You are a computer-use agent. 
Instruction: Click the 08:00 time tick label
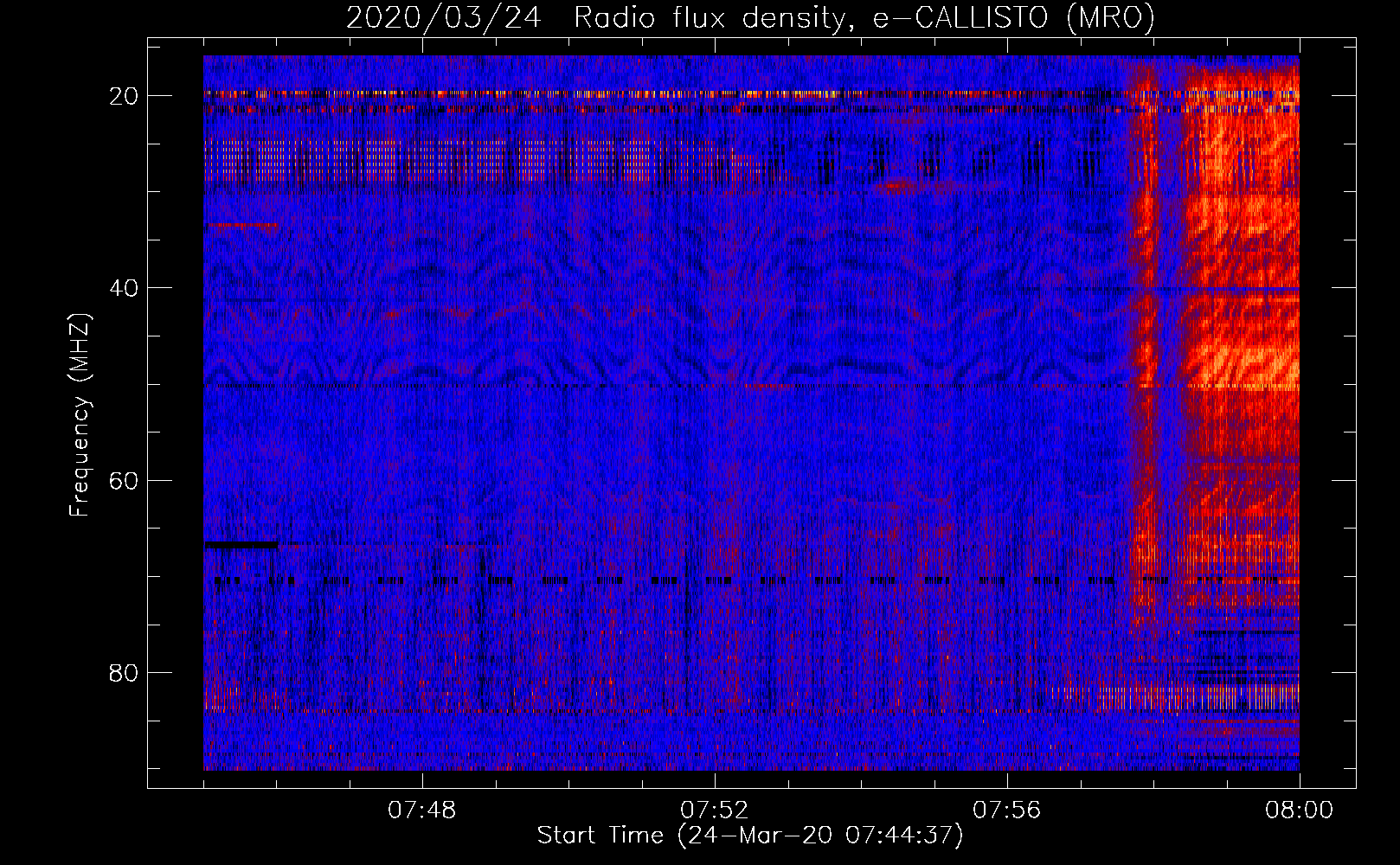click(x=1300, y=811)
